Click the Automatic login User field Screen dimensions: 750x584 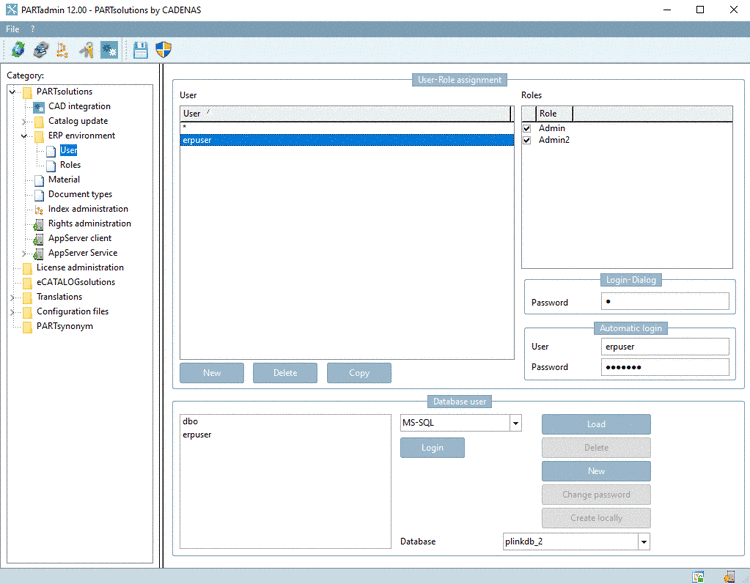pyautogui.click(x=665, y=347)
